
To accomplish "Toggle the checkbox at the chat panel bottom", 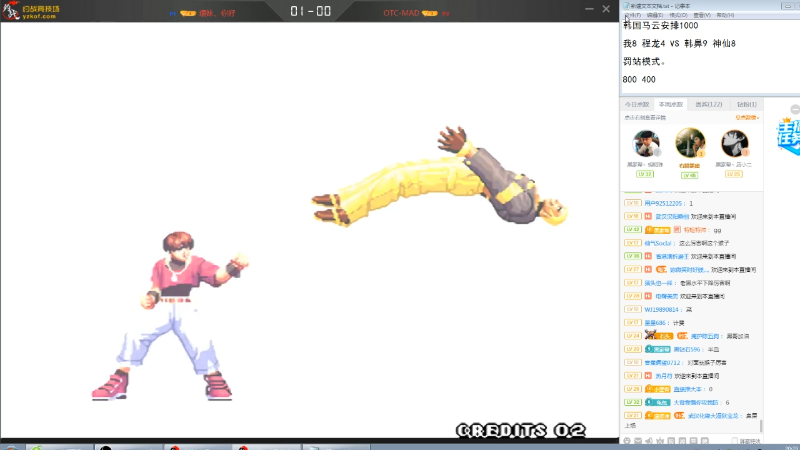I will 735,441.
